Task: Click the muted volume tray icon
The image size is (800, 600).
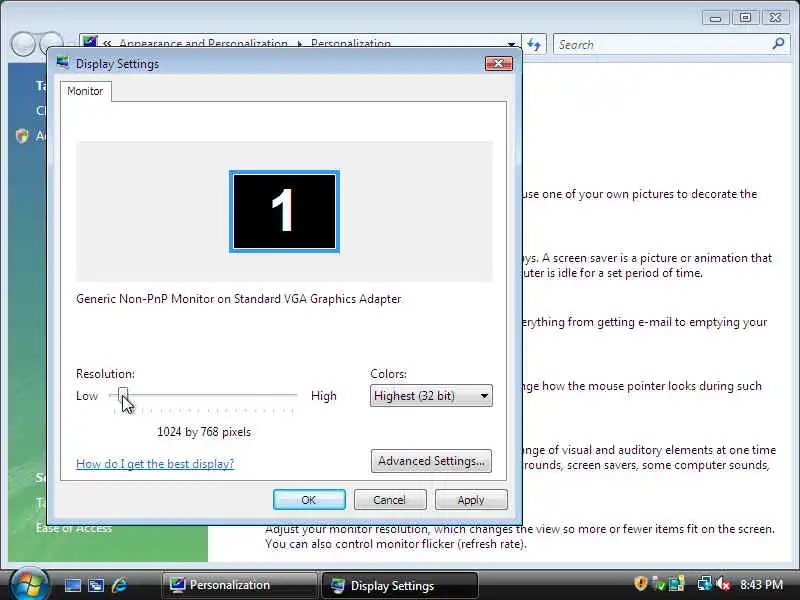Action: pos(723,584)
